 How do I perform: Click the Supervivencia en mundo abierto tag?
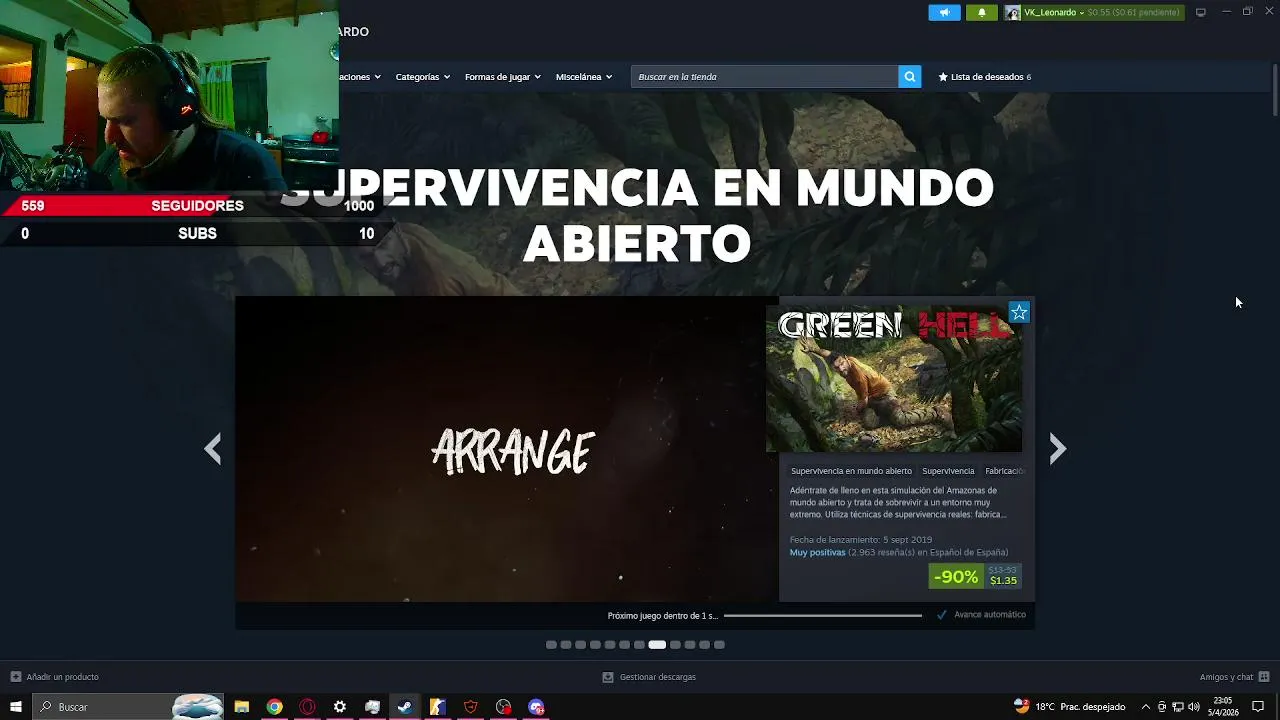pos(851,471)
